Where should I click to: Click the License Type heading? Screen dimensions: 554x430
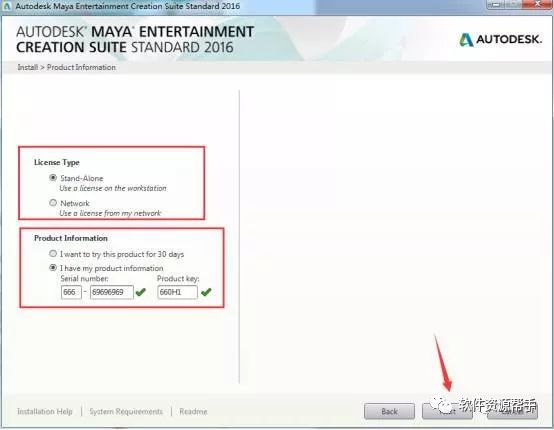[x=57, y=163]
